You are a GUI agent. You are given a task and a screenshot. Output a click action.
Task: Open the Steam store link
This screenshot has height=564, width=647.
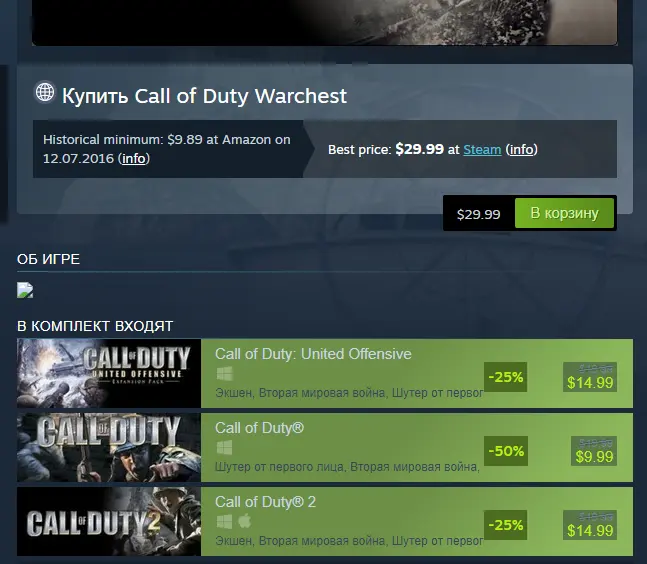(482, 149)
